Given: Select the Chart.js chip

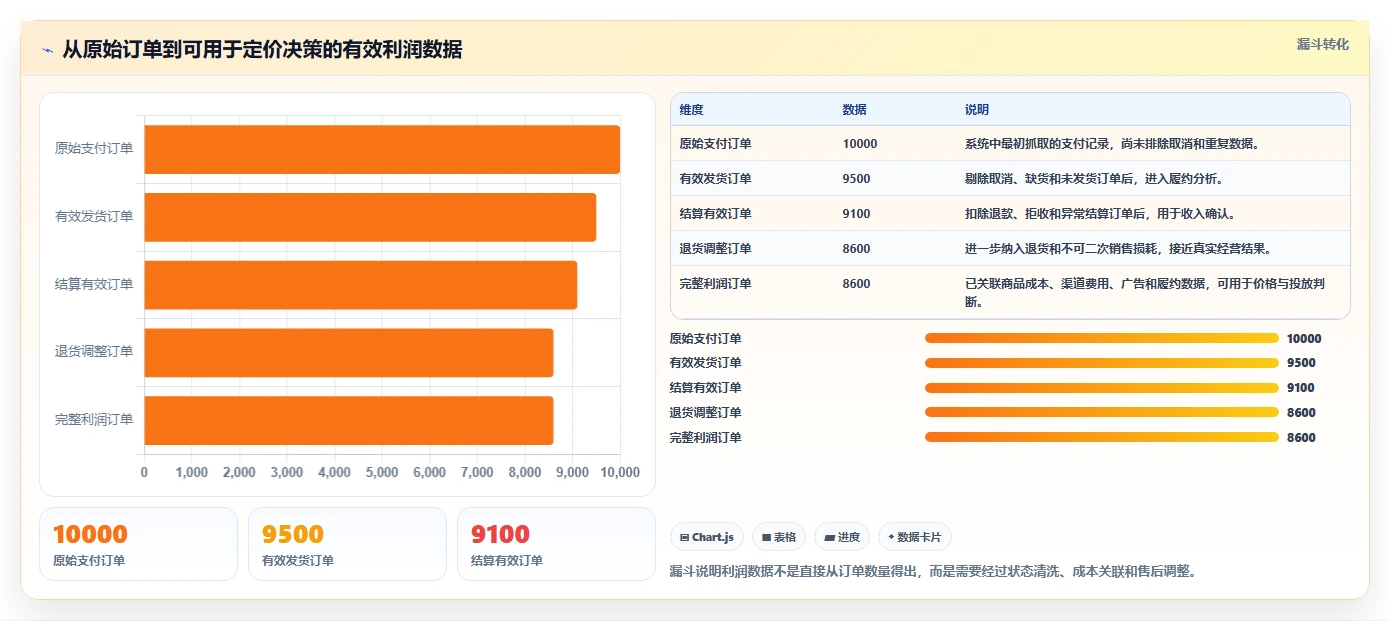Looking at the screenshot, I should (707, 537).
